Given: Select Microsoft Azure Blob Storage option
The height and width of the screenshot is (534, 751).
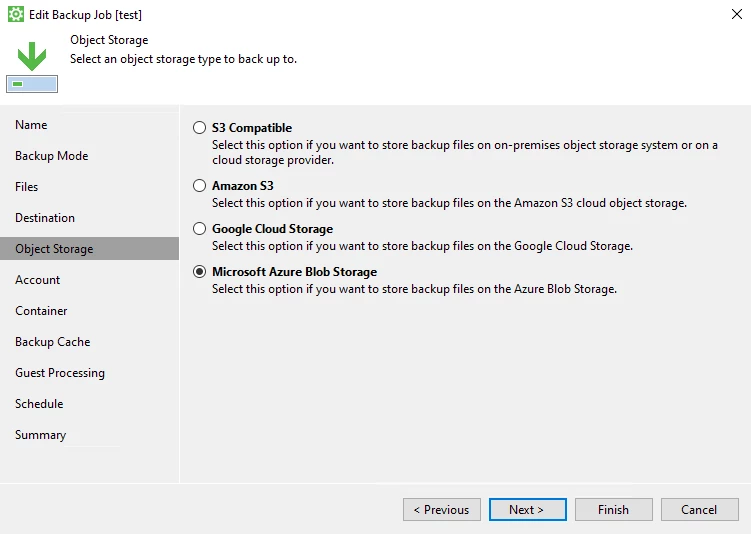Looking at the screenshot, I should pyautogui.click(x=199, y=272).
